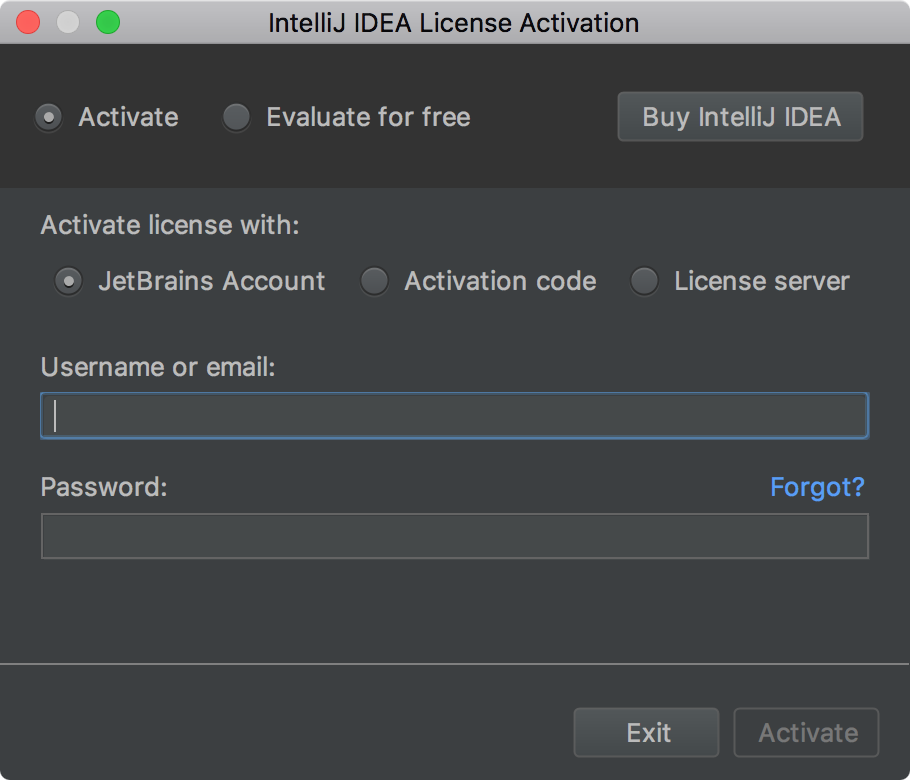The width and height of the screenshot is (910, 780).
Task: Click into the Password input field
Action: point(454,536)
